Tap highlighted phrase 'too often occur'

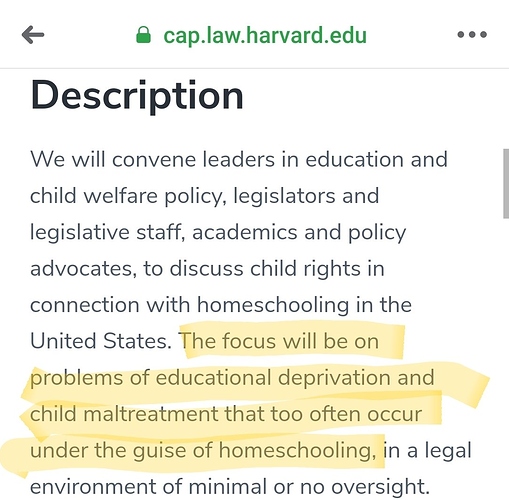coord(346,414)
